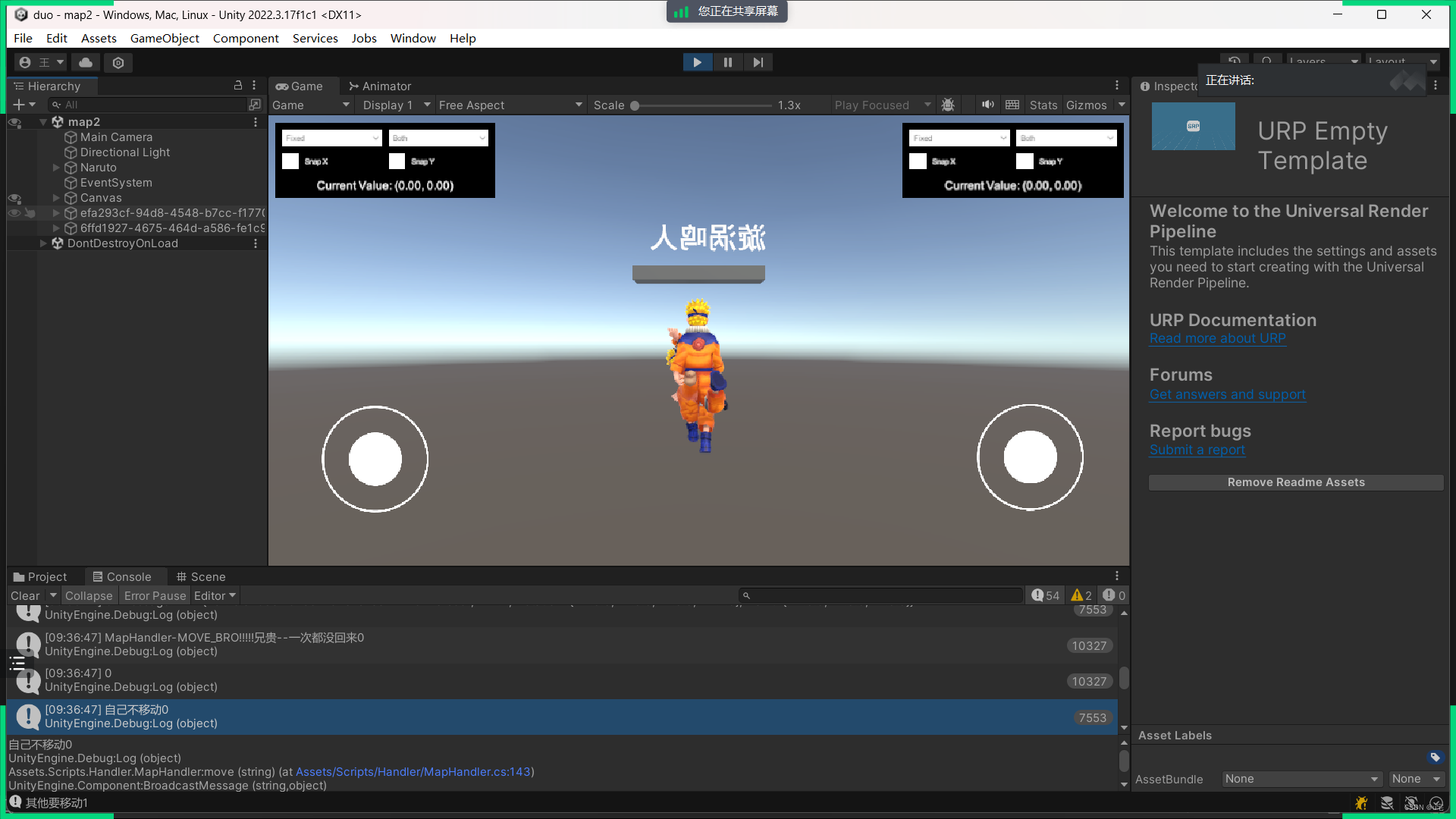1456x819 pixels.
Task: Click the plus create object button
Action: [x=19, y=105]
